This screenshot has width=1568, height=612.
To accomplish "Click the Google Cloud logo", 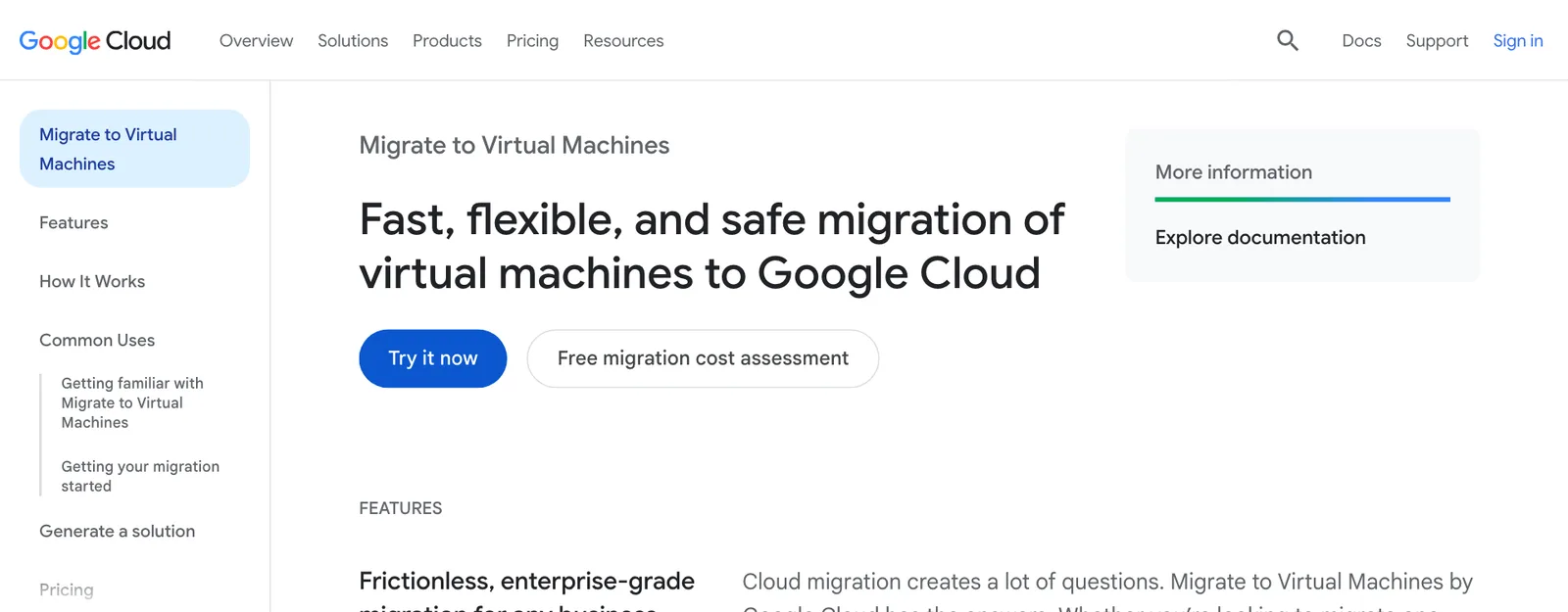I will [x=95, y=40].
